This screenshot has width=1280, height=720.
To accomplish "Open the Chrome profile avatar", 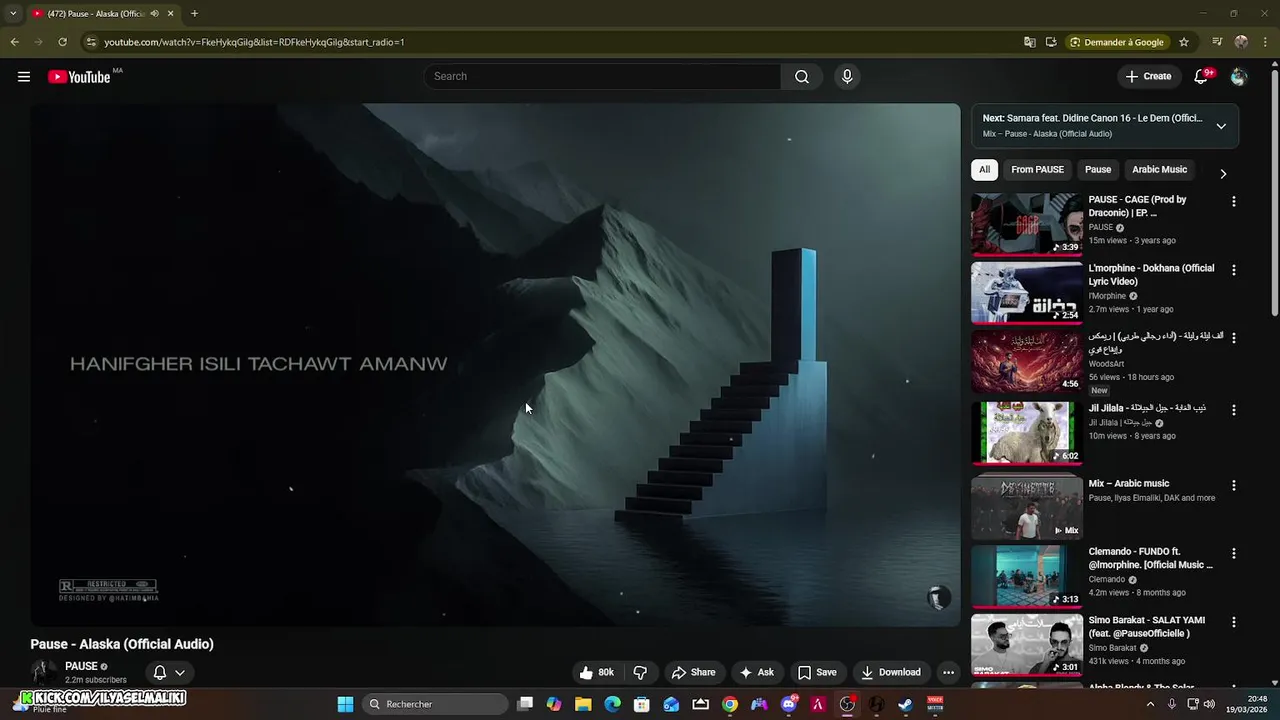I will click(x=1241, y=42).
